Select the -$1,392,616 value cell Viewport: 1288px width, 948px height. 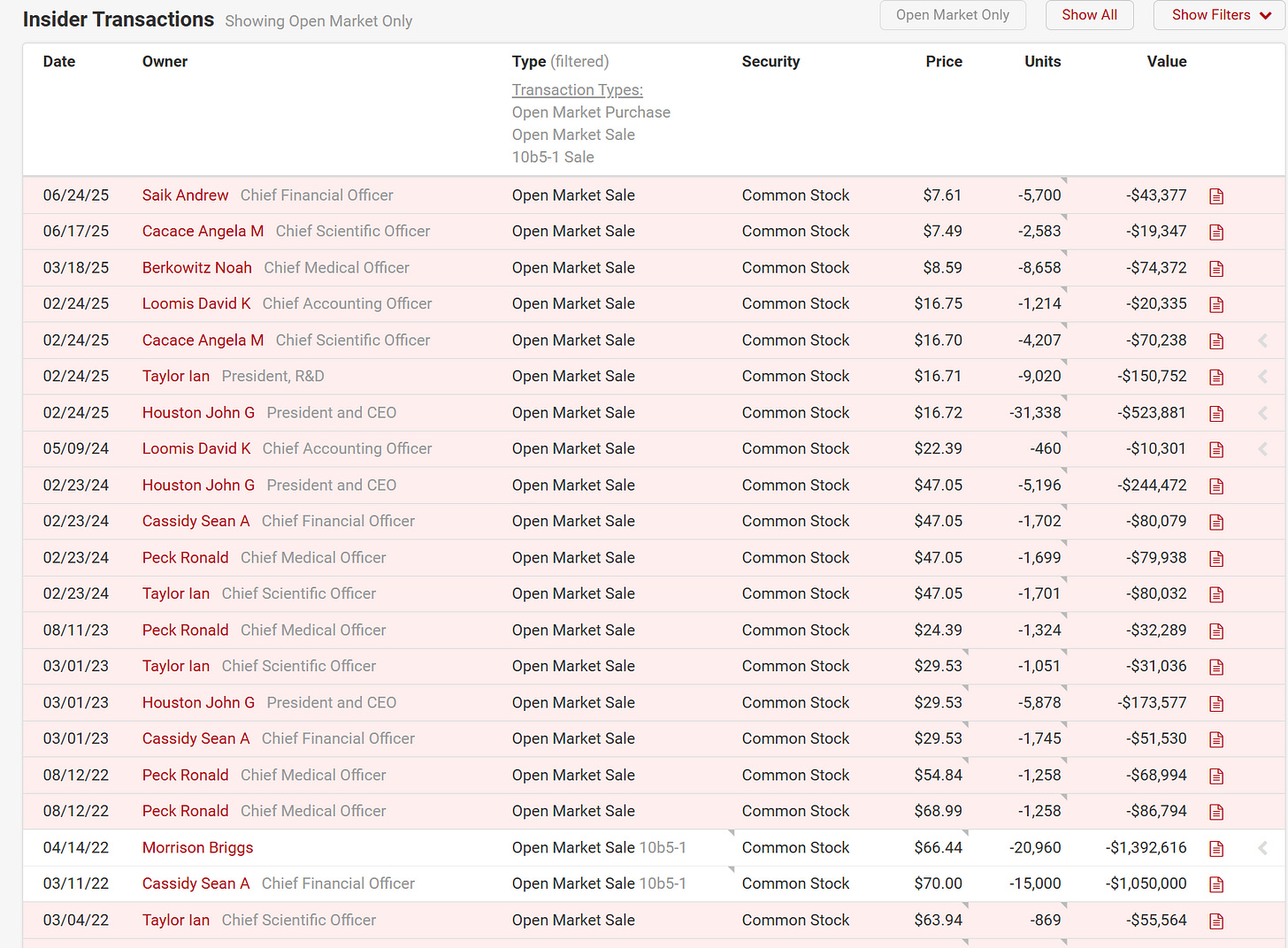click(x=1146, y=848)
